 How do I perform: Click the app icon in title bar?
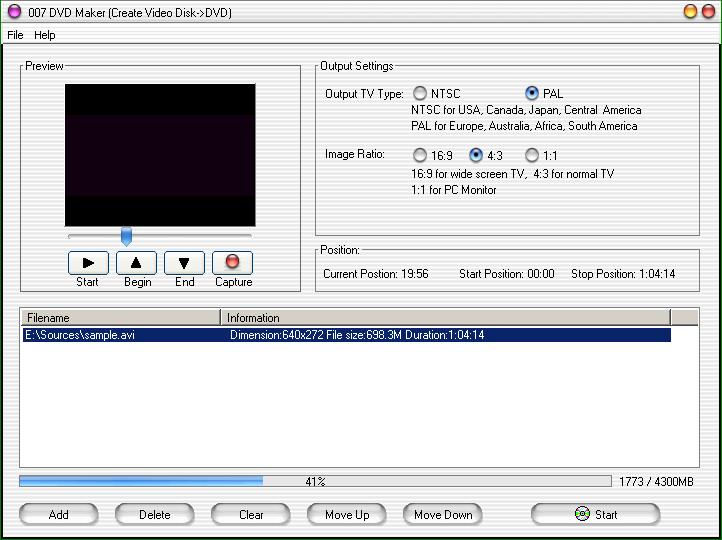(x=14, y=11)
